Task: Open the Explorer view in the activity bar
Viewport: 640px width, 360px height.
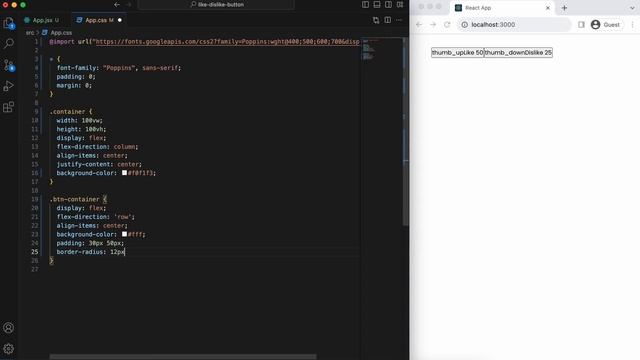Action: tap(9, 23)
